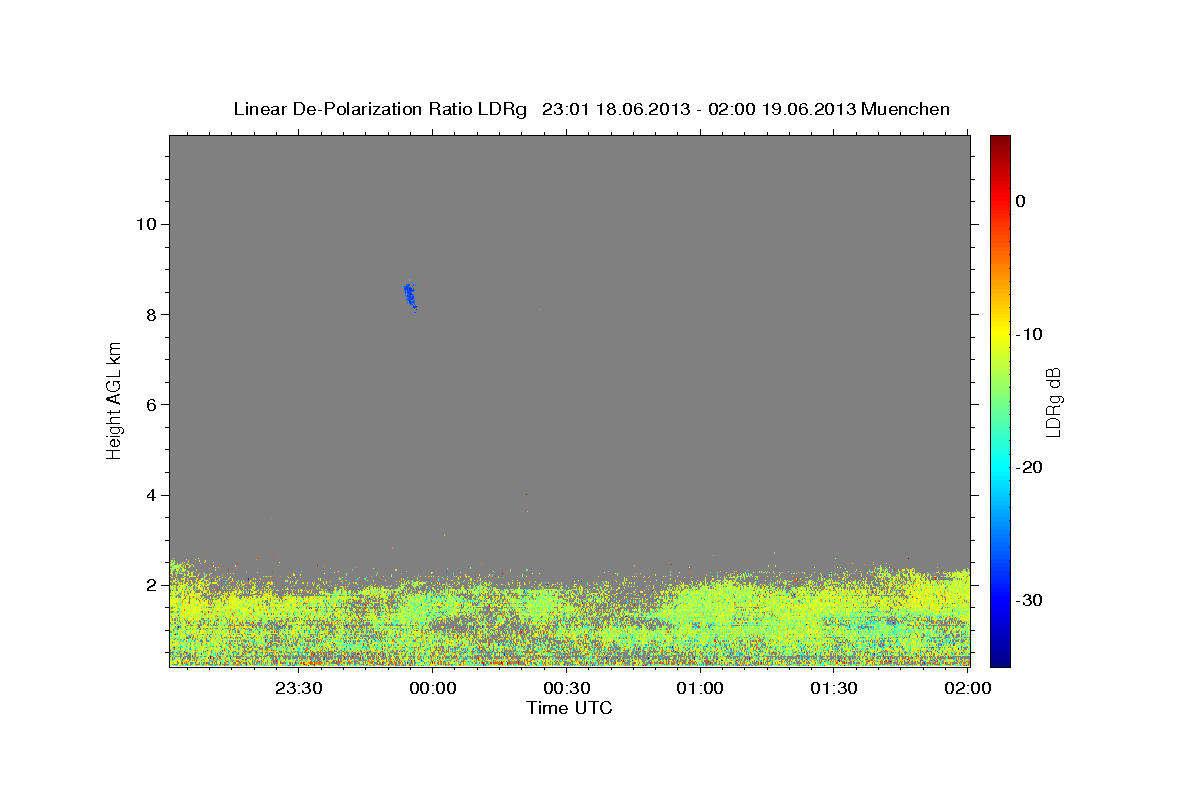Image resolution: width=1200 pixels, height=800 pixels.
Task: Click the height axis label 4
Action: click(150, 495)
